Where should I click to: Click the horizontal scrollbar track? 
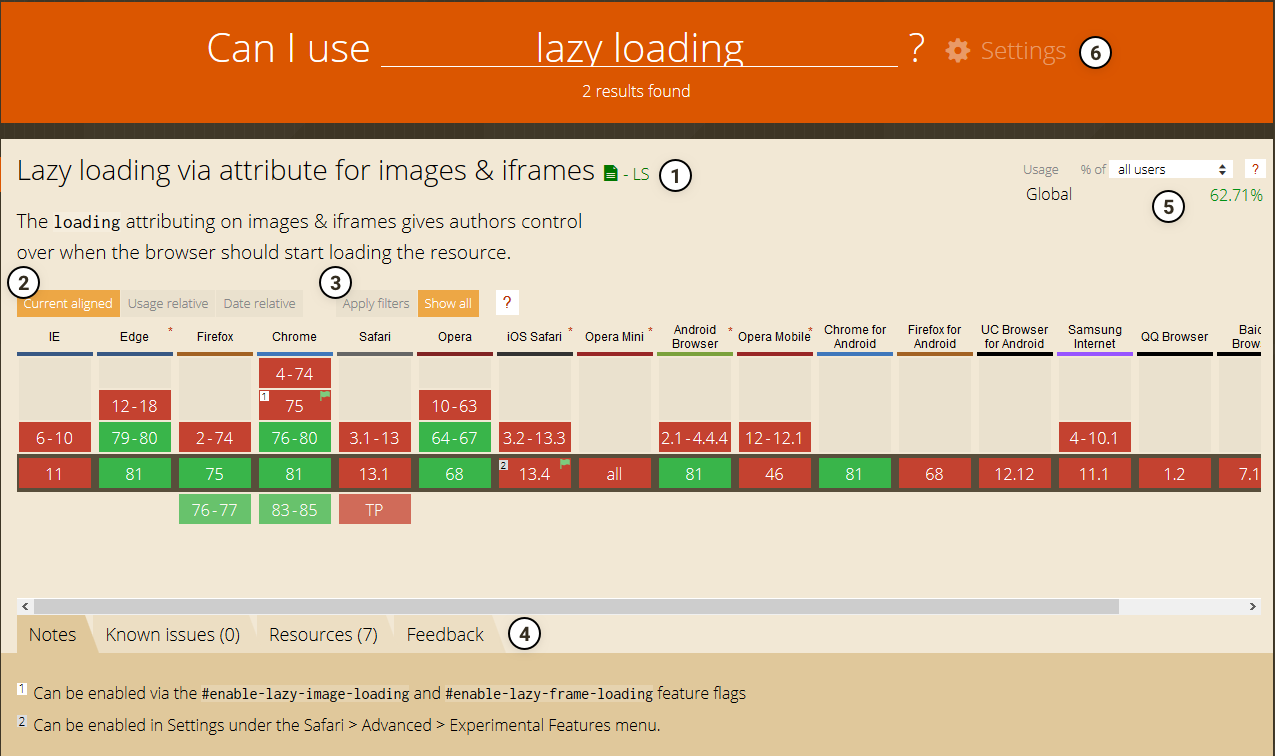pyautogui.click(x=639, y=606)
